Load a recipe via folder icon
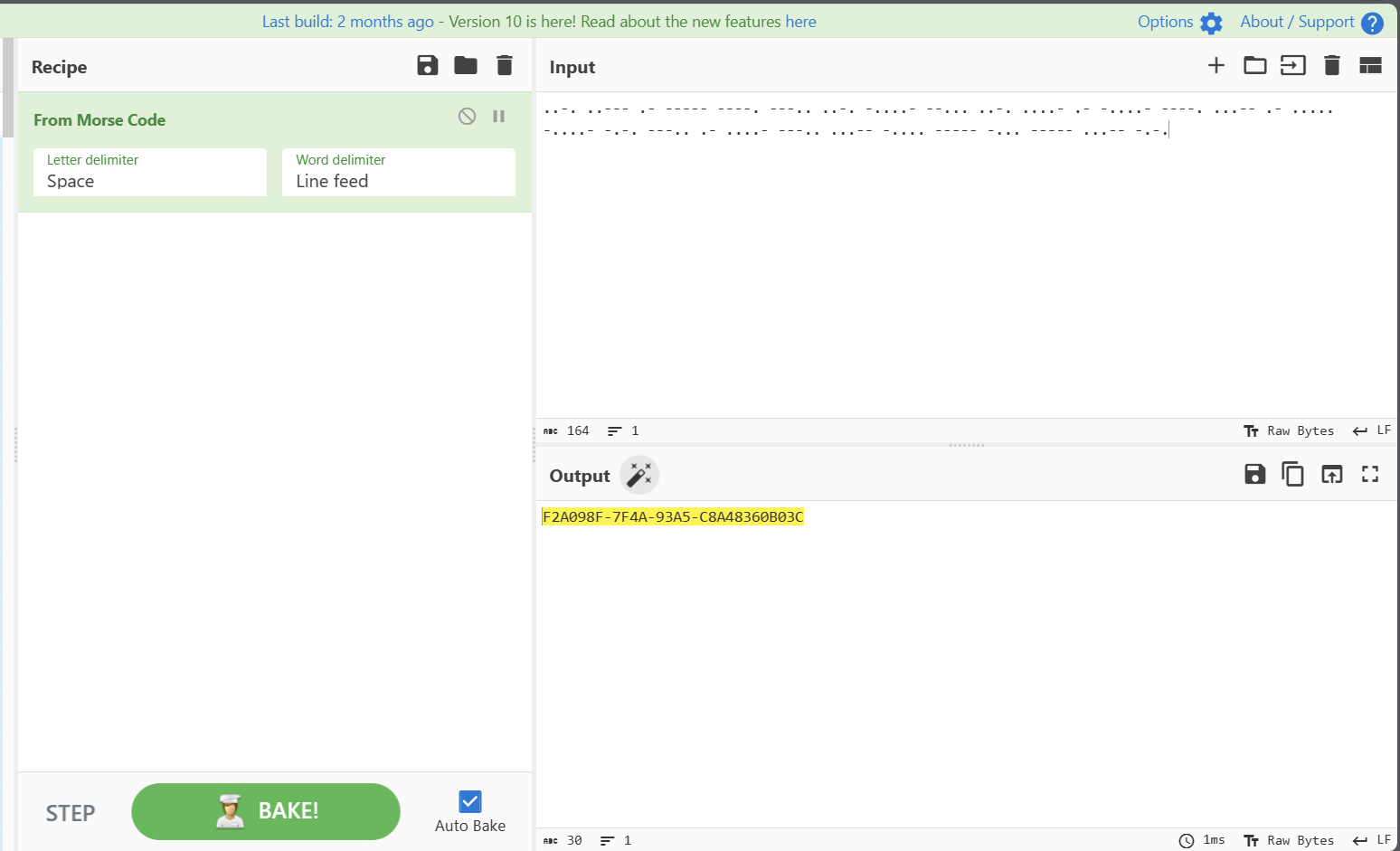 coord(466,65)
